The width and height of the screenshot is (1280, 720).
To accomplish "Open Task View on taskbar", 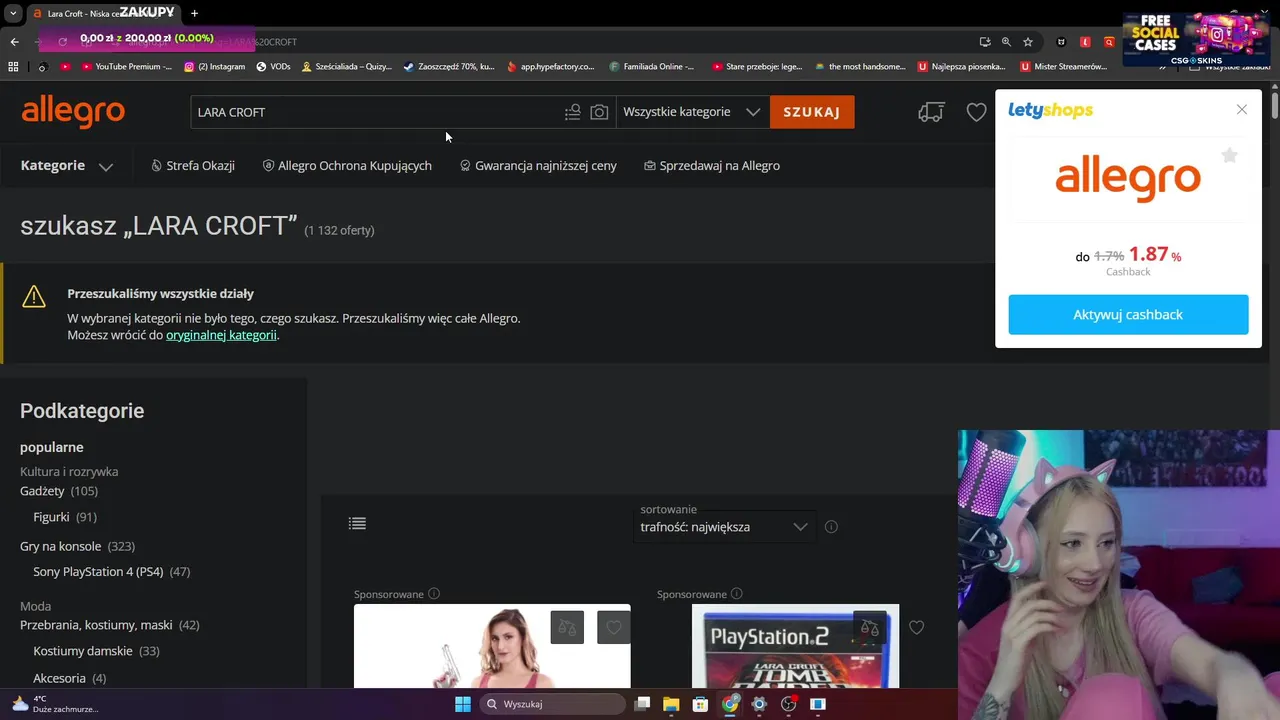I will click(642, 704).
